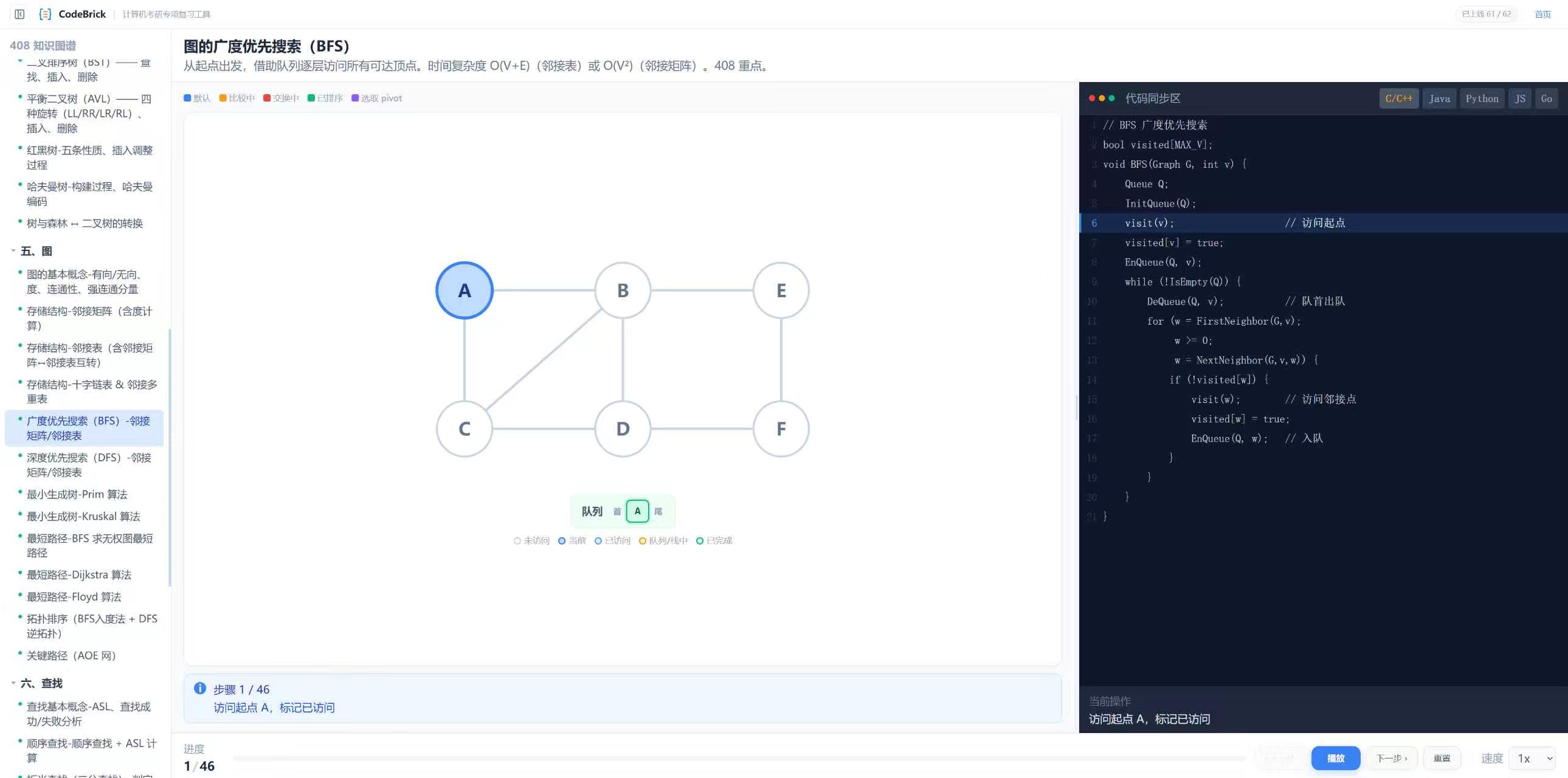Open the 首页 link at top right
Viewport: 1568px width, 778px height.
1542,14
